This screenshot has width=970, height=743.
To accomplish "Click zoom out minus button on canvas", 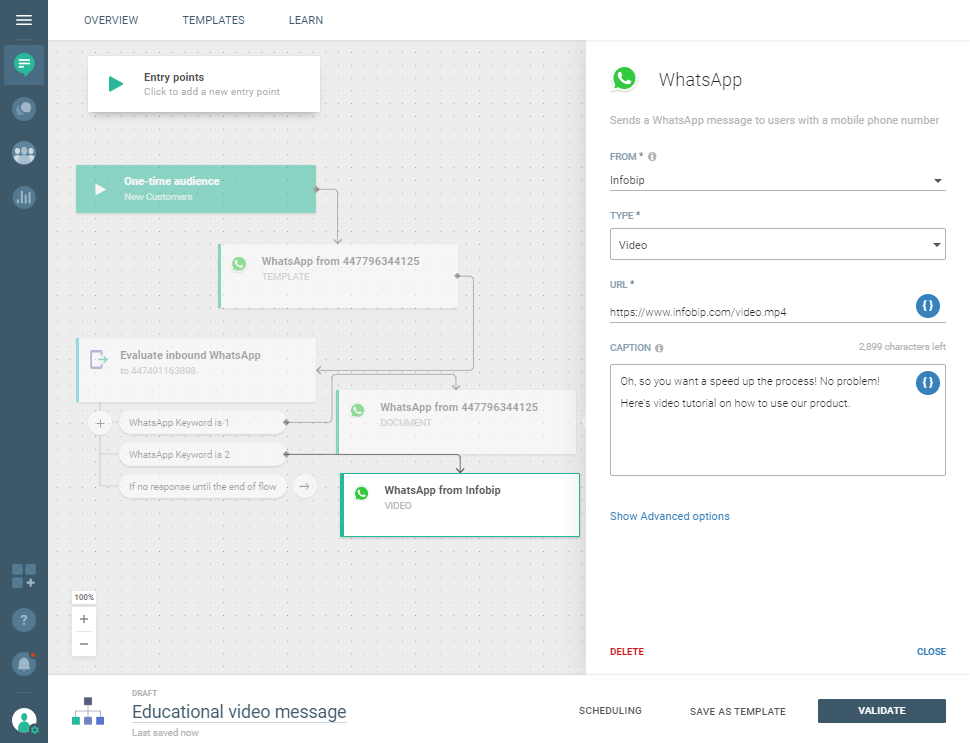I will [x=84, y=644].
